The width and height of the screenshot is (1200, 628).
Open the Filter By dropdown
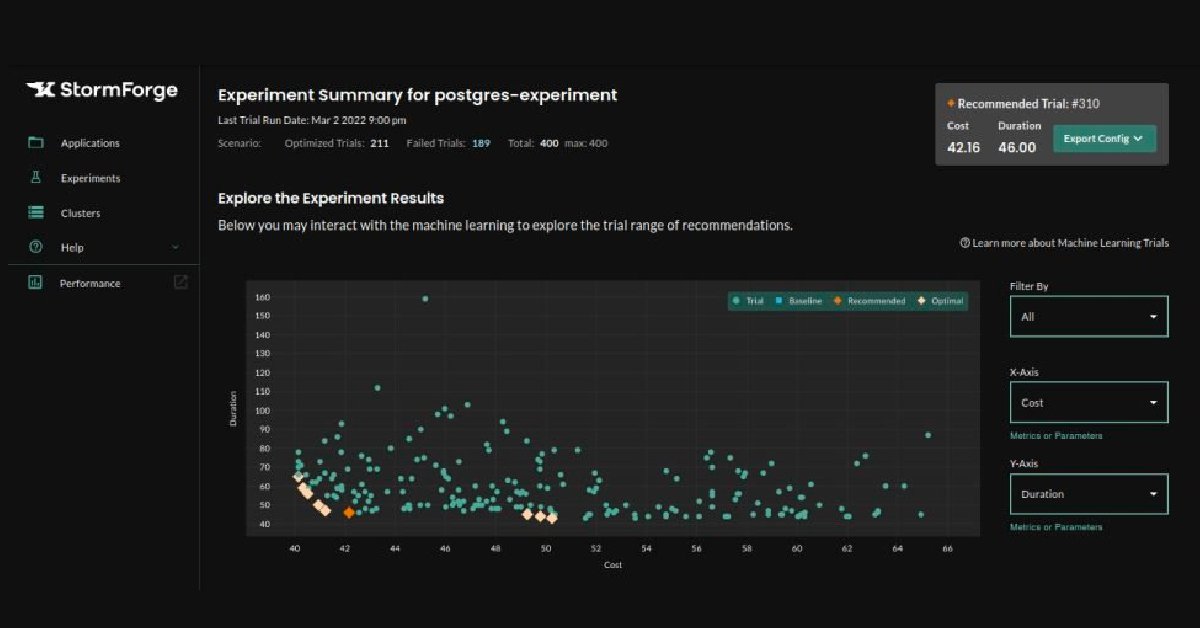coord(1088,315)
